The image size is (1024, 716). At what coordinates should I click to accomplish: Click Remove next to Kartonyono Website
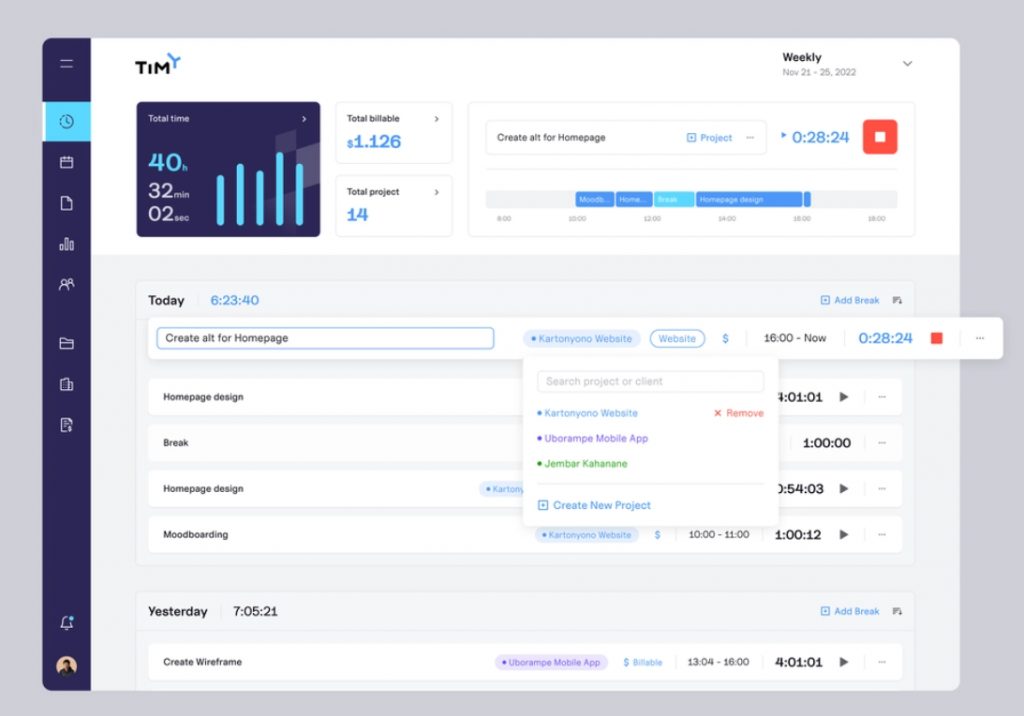738,413
